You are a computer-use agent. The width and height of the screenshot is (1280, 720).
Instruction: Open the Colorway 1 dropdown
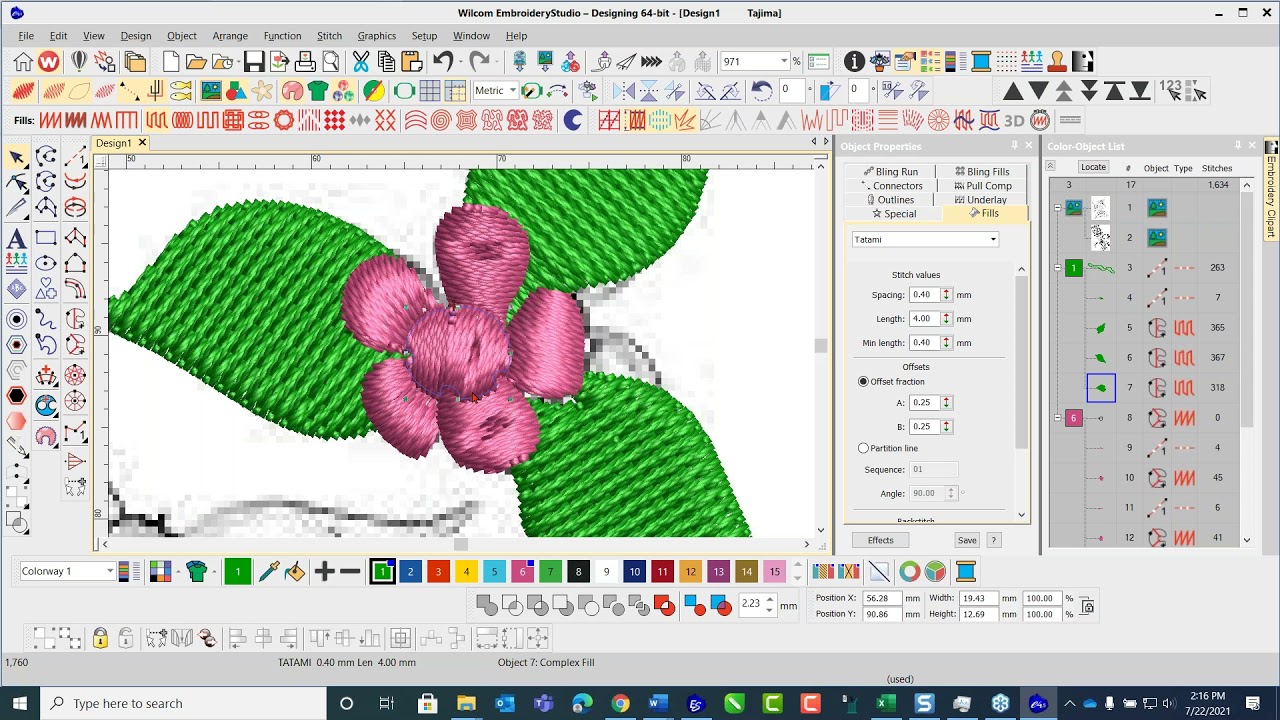[x=67, y=571]
